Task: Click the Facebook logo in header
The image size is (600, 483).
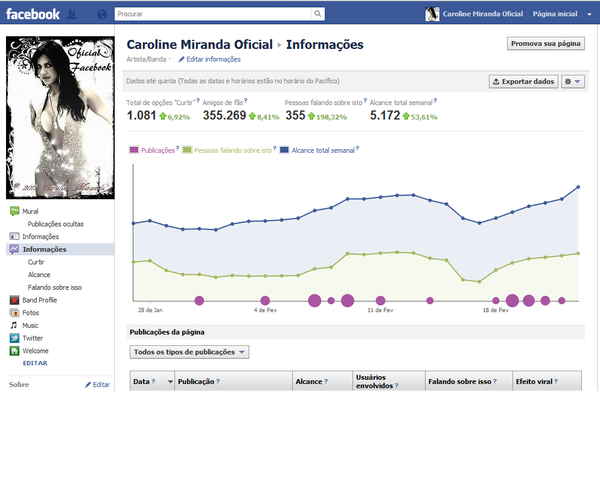Action: 33,14
